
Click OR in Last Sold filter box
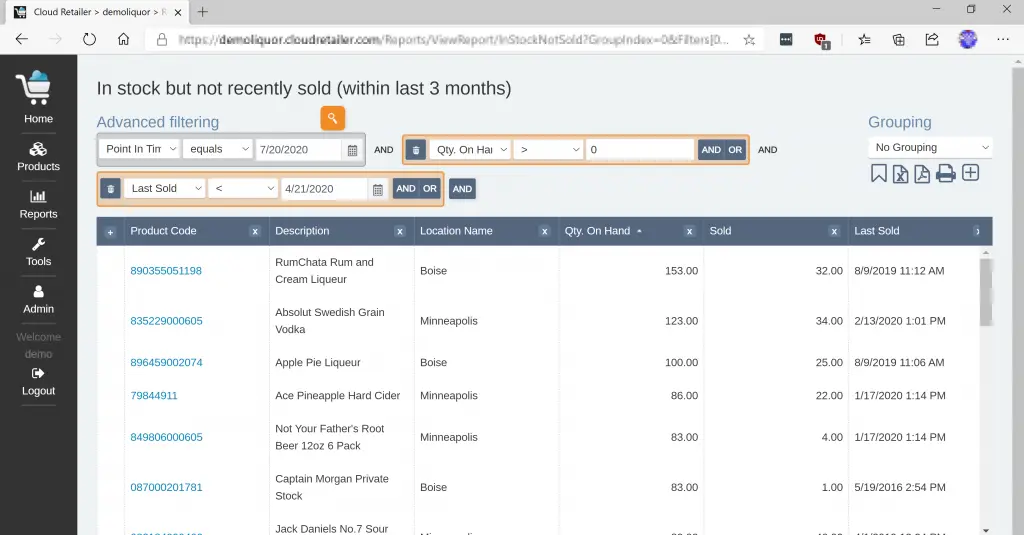429,188
